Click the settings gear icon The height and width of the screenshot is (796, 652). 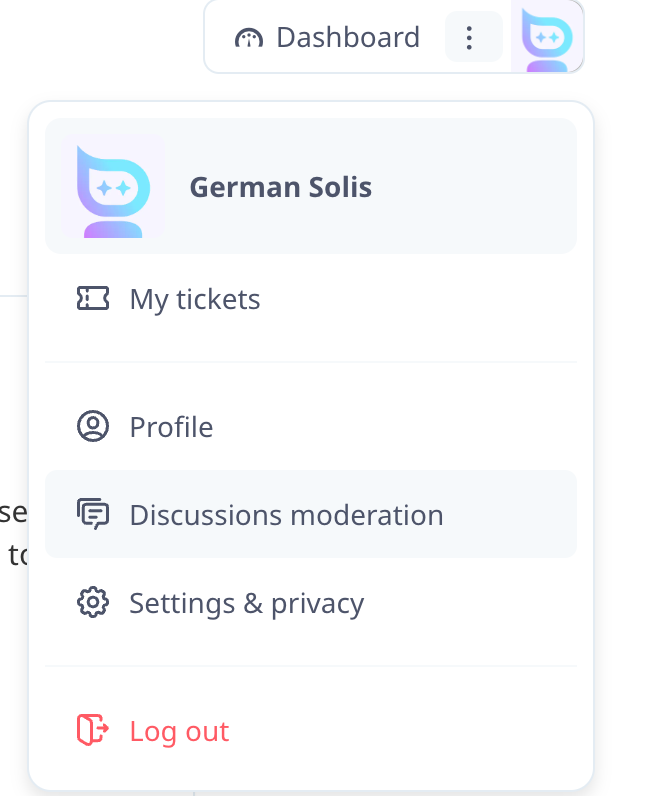[x=92, y=603]
